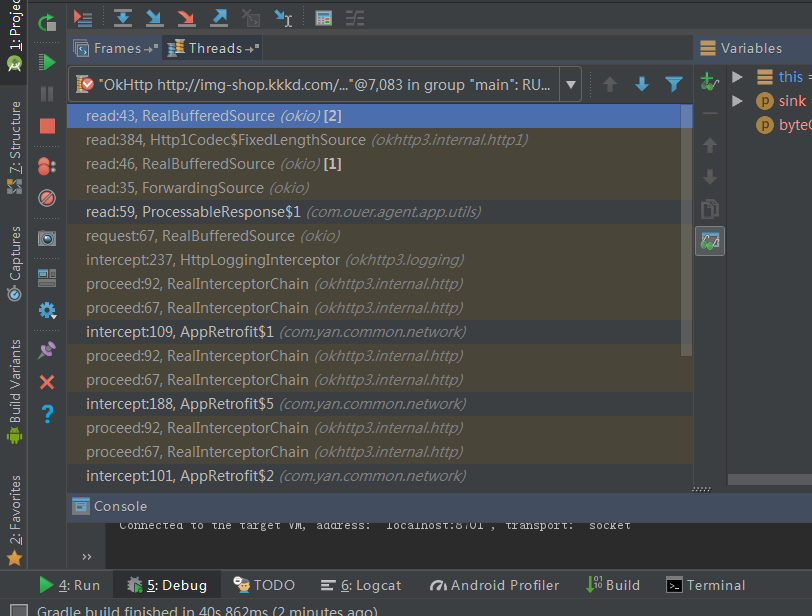Click the Get Thread Dump camera icon

(47, 239)
